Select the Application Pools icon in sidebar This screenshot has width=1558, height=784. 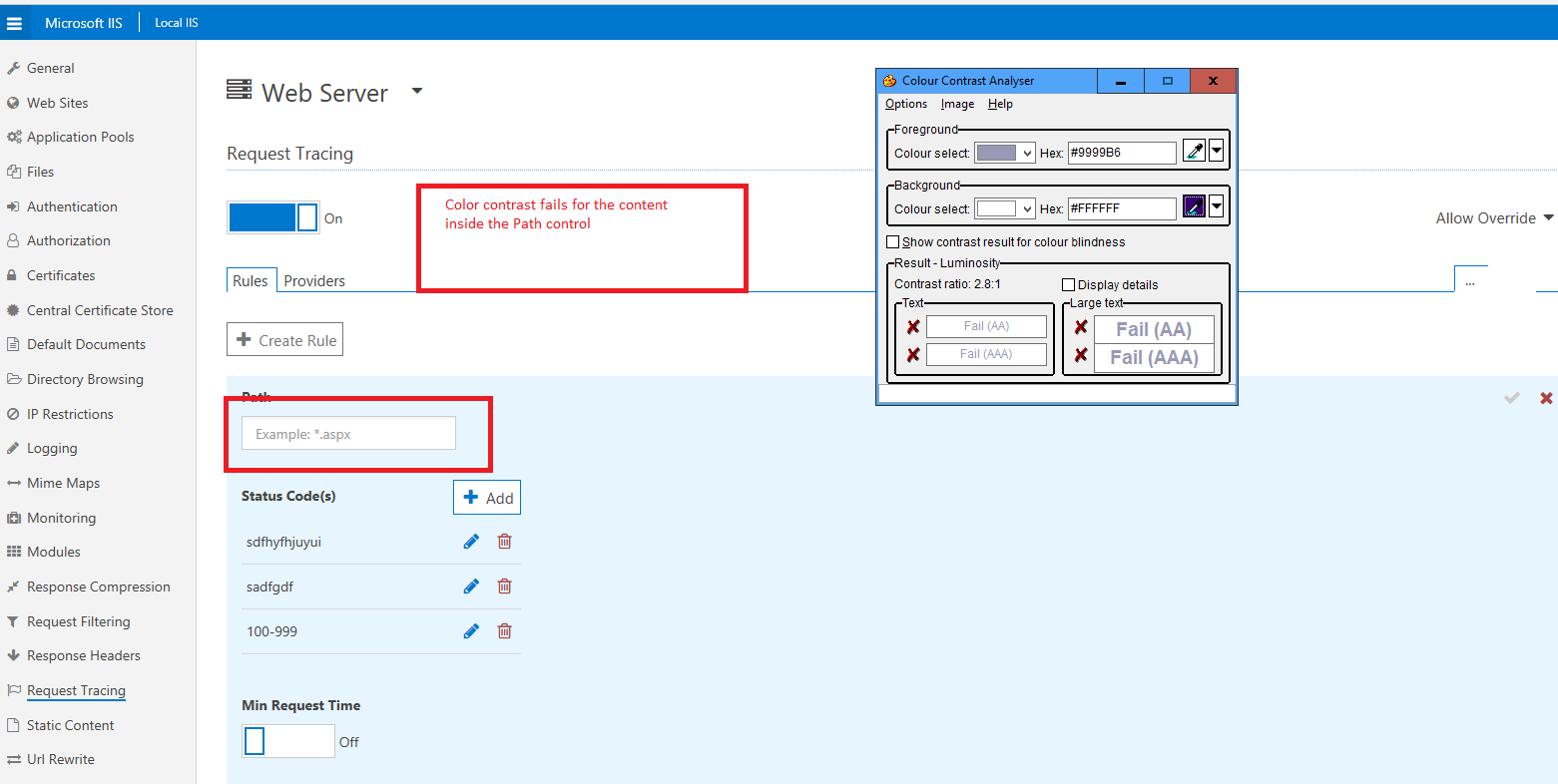pyautogui.click(x=16, y=137)
